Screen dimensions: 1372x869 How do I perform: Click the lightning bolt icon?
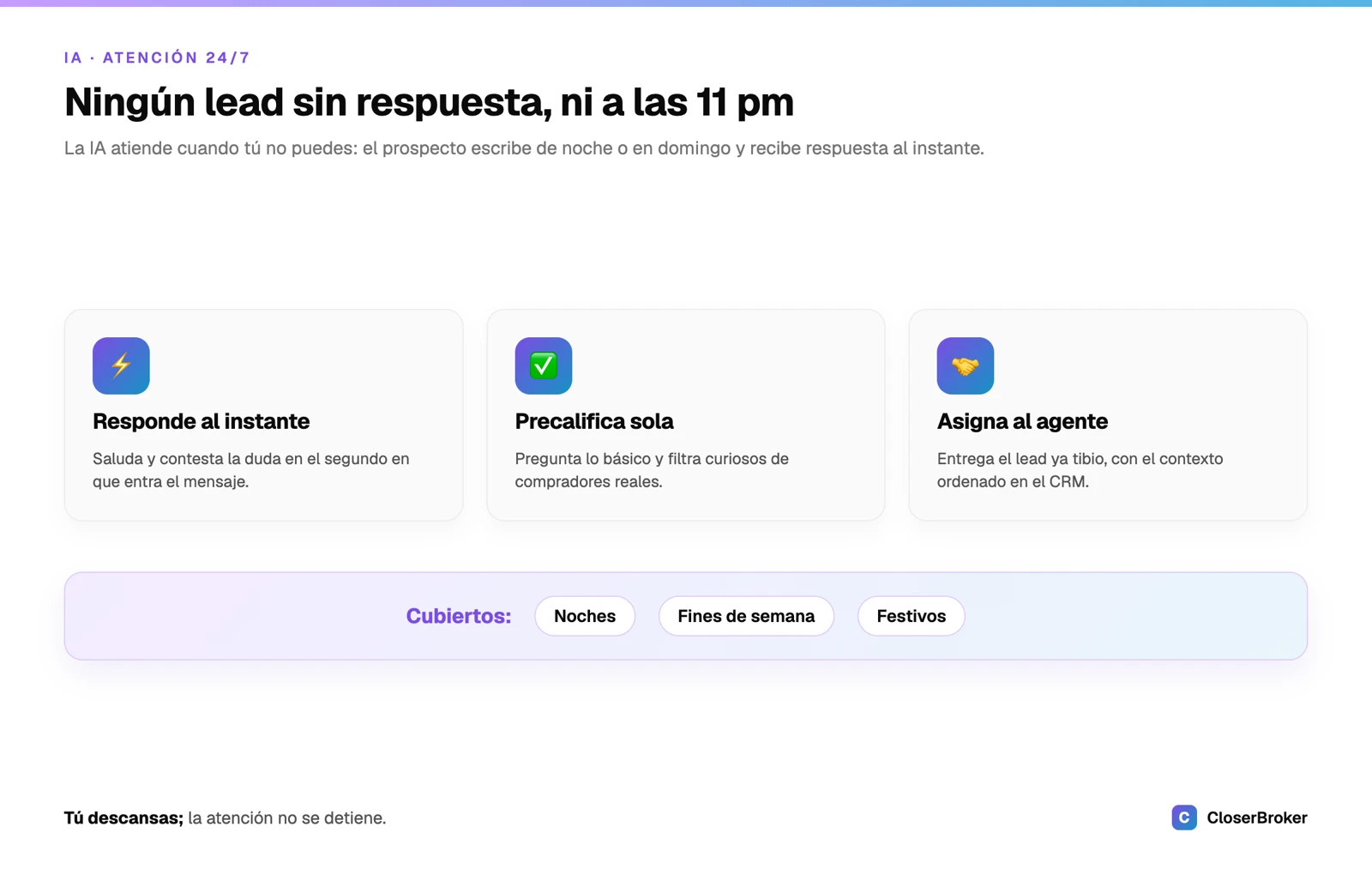click(x=121, y=365)
